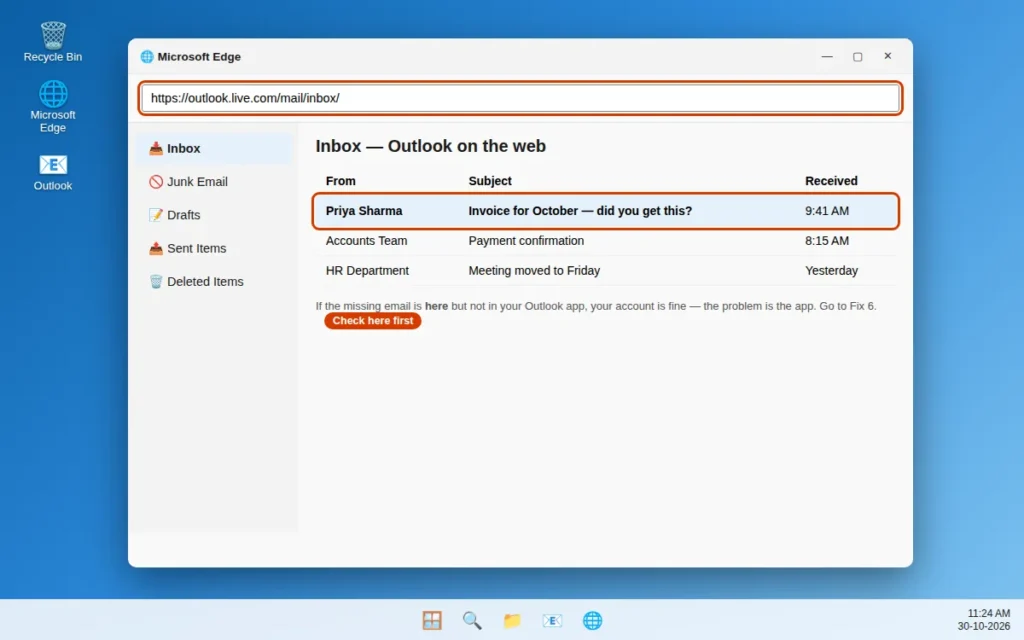Click the Received column header
The image size is (1024, 640).
click(831, 181)
